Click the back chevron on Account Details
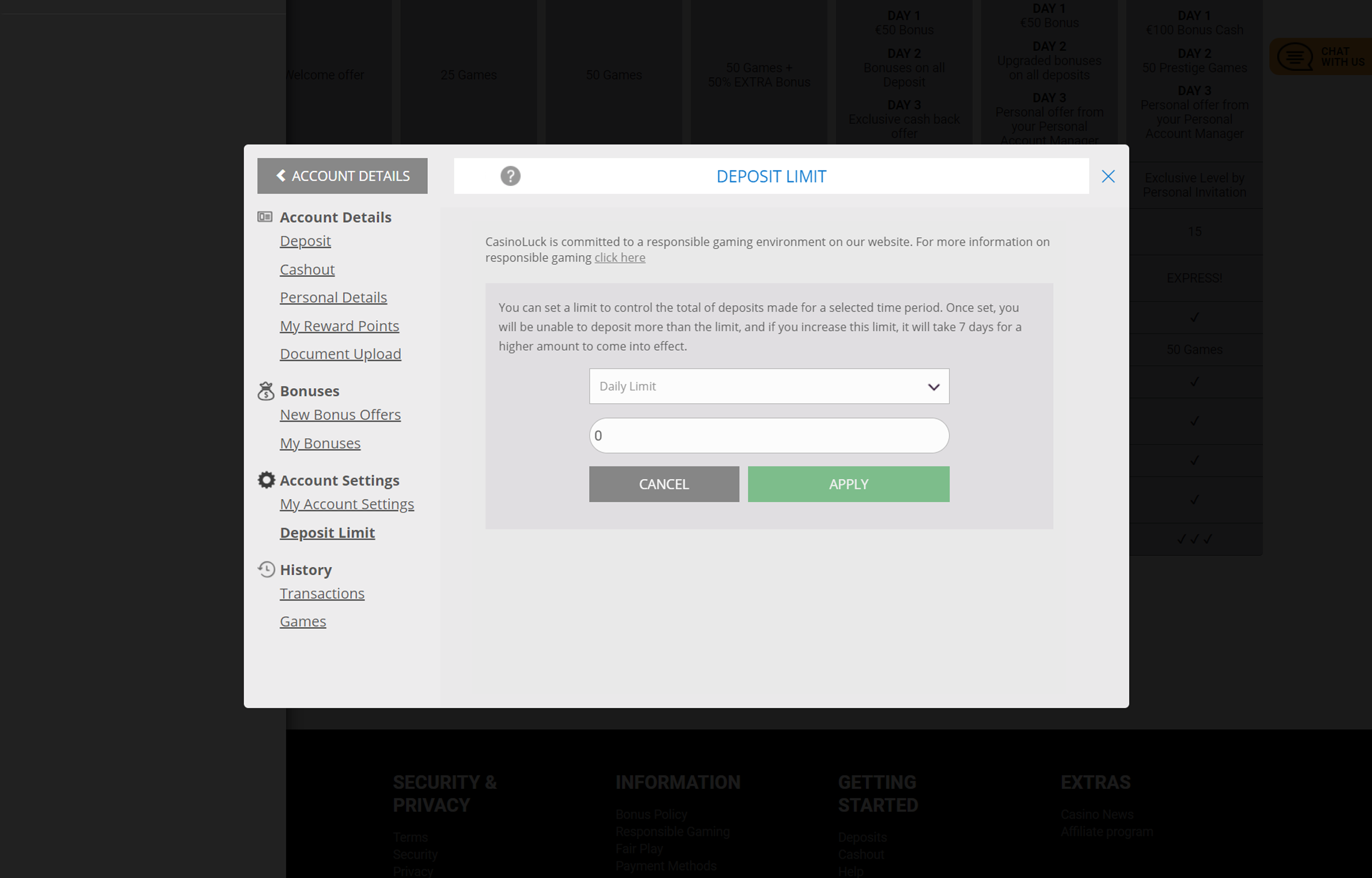The width and height of the screenshot is (1372, 878). coord(280,176)
